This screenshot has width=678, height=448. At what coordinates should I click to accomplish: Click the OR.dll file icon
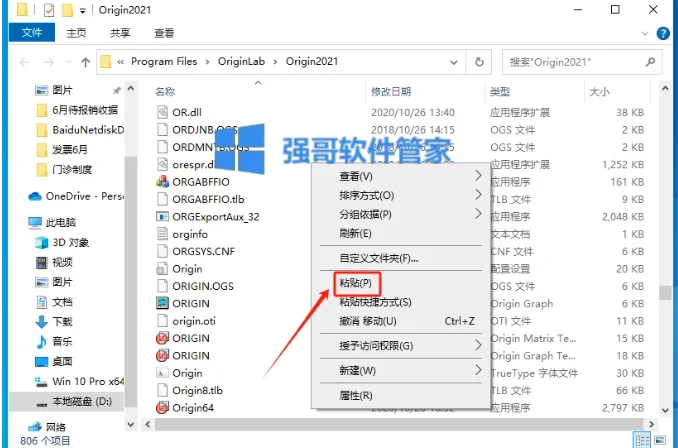click(x=162, y=112)
